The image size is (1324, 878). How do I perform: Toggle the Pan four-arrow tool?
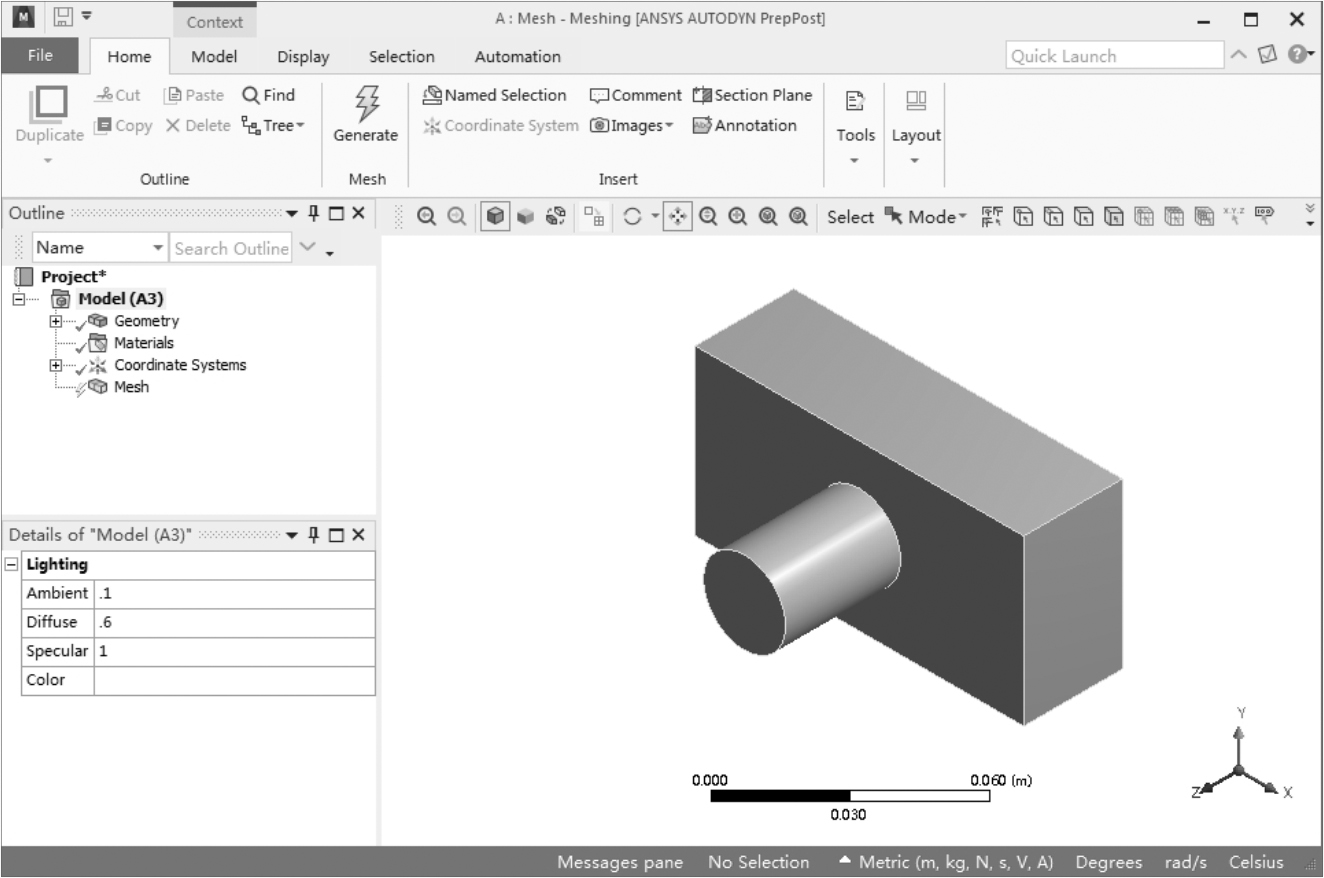point(677,217)
